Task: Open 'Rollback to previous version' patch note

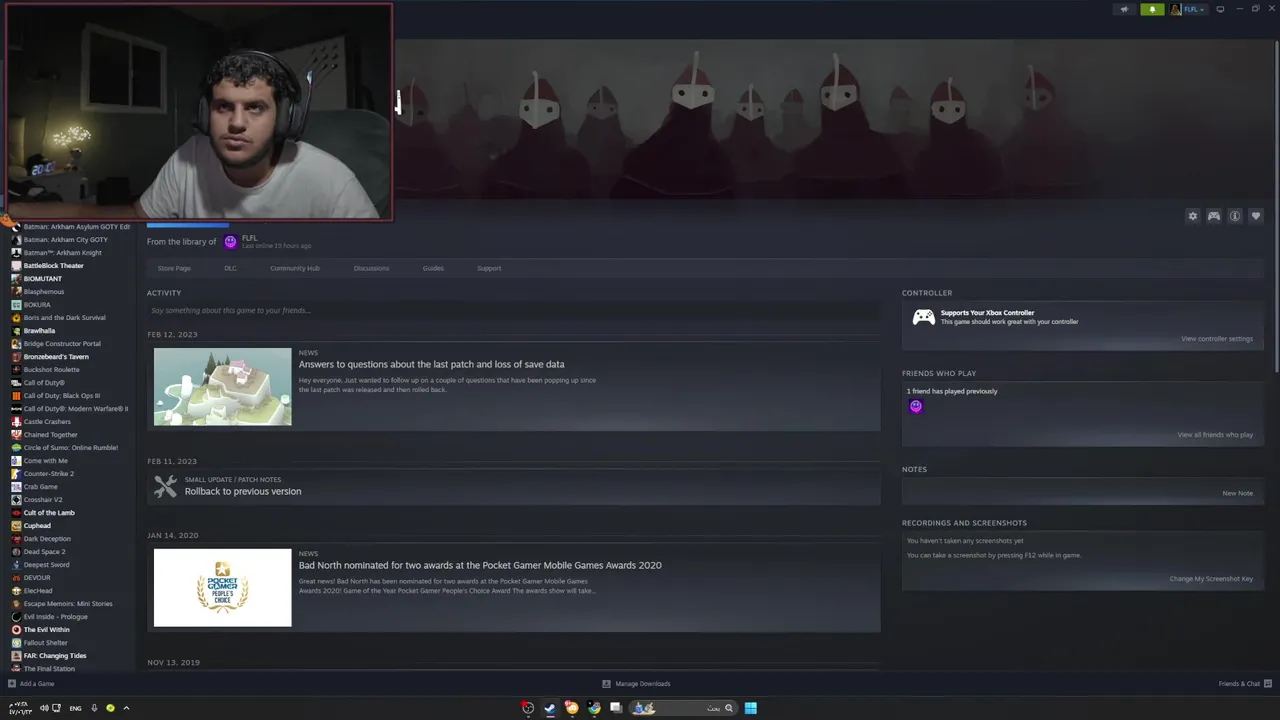Action: pos(243,491)
